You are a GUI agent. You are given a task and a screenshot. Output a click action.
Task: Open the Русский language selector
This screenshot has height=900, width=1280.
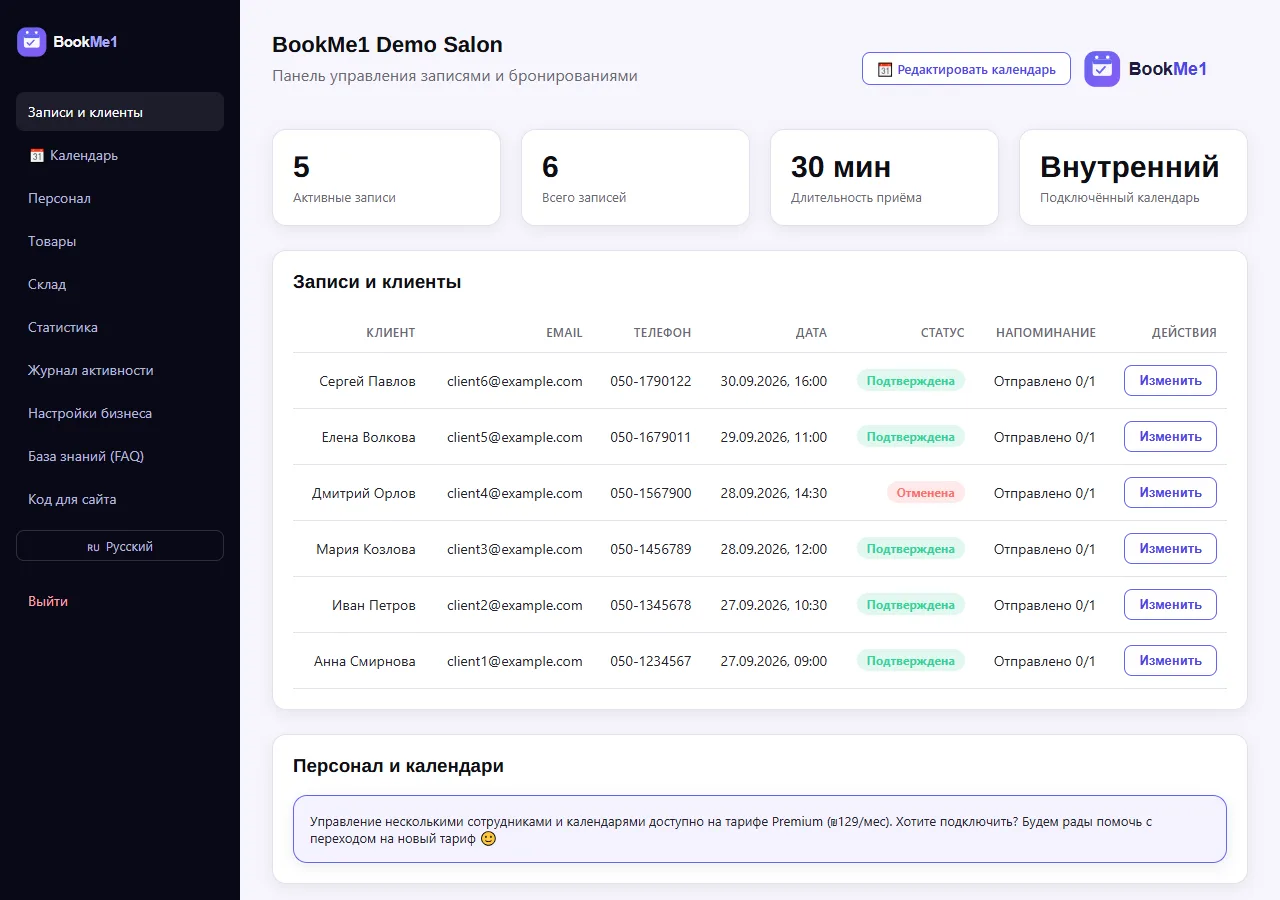(x=120, y=546)
